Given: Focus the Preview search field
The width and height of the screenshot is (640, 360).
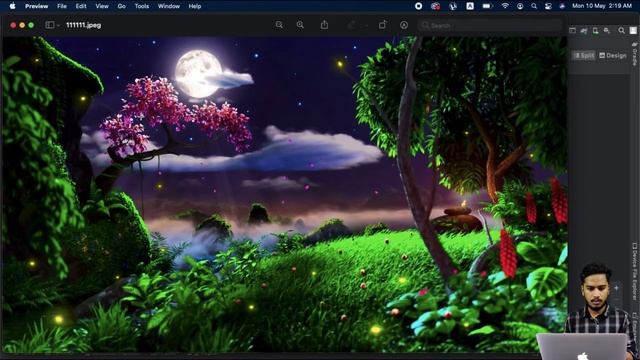Looking at the screenshot, I should pyautogui.click(x=490, y=25).
